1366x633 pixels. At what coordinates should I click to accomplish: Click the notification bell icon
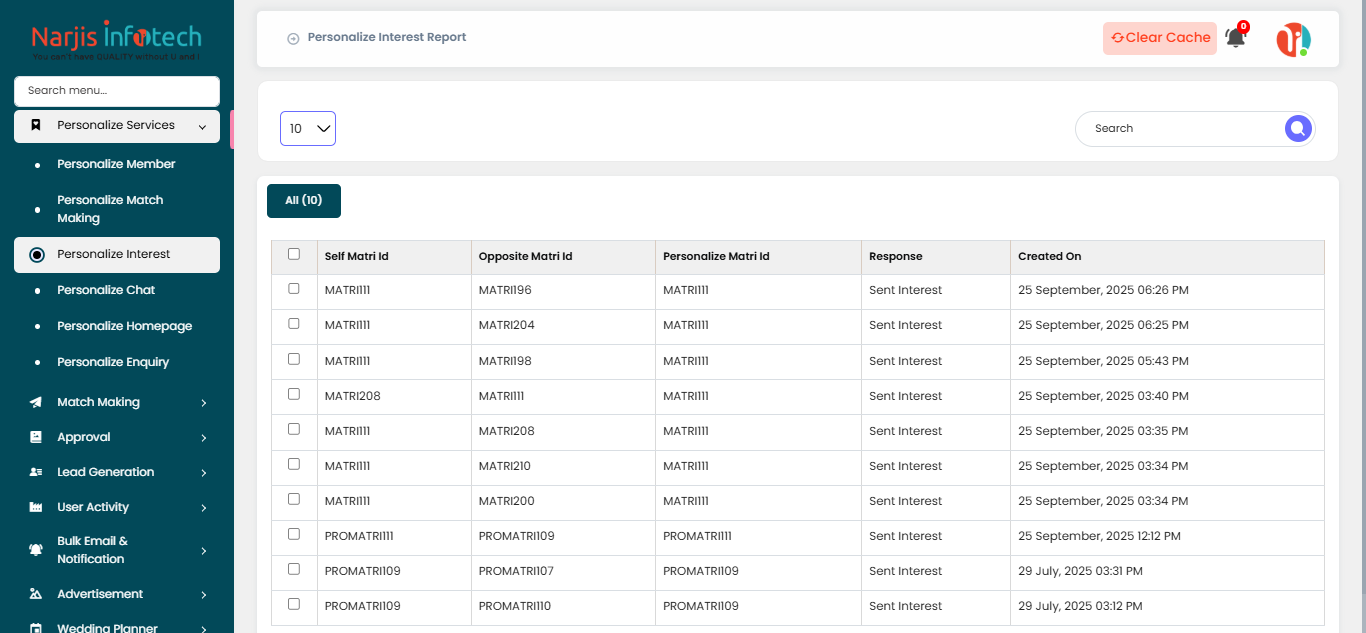click(x=1235, y=38)
